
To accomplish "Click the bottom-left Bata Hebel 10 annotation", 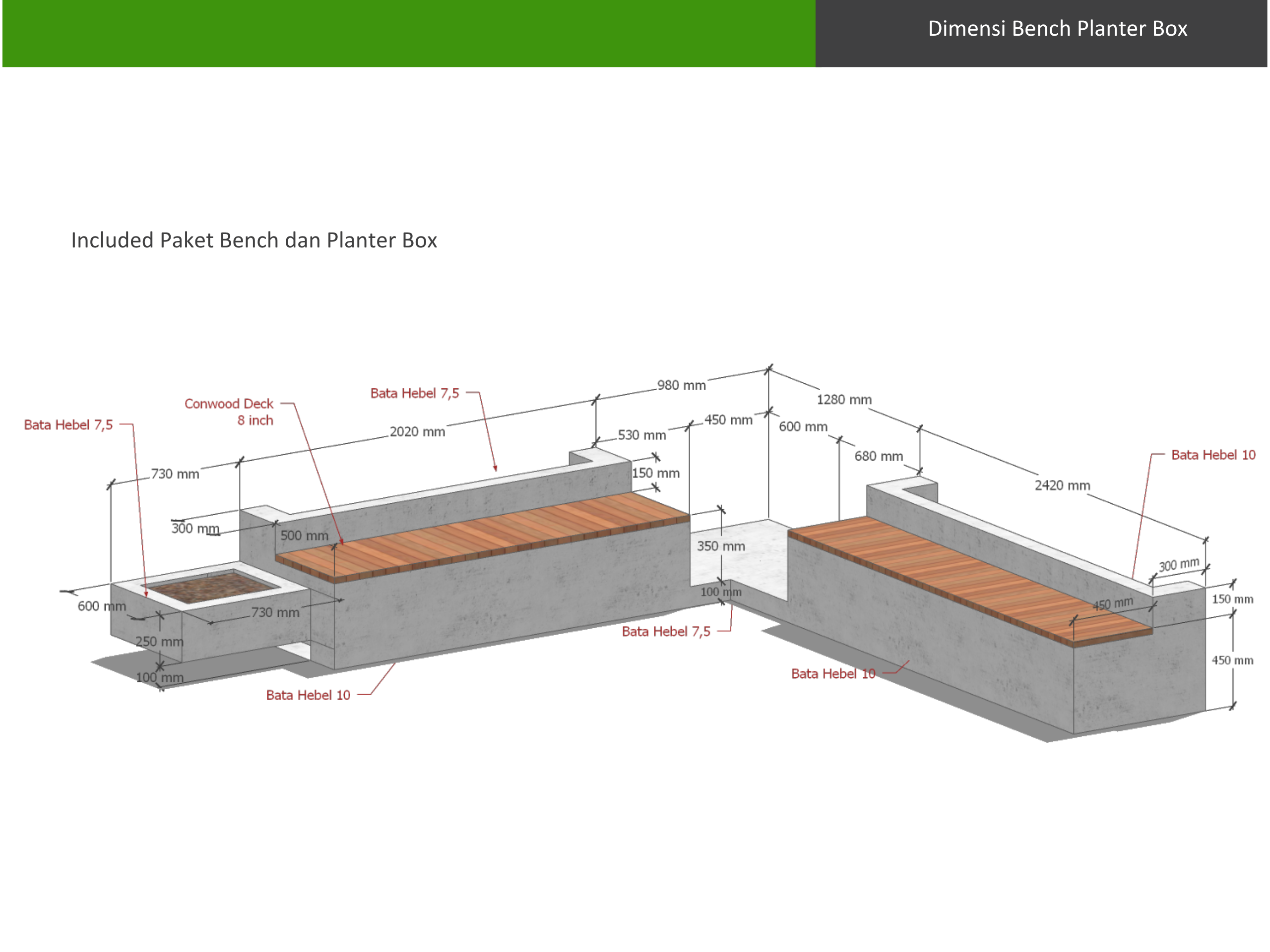I will click(308, 695).
